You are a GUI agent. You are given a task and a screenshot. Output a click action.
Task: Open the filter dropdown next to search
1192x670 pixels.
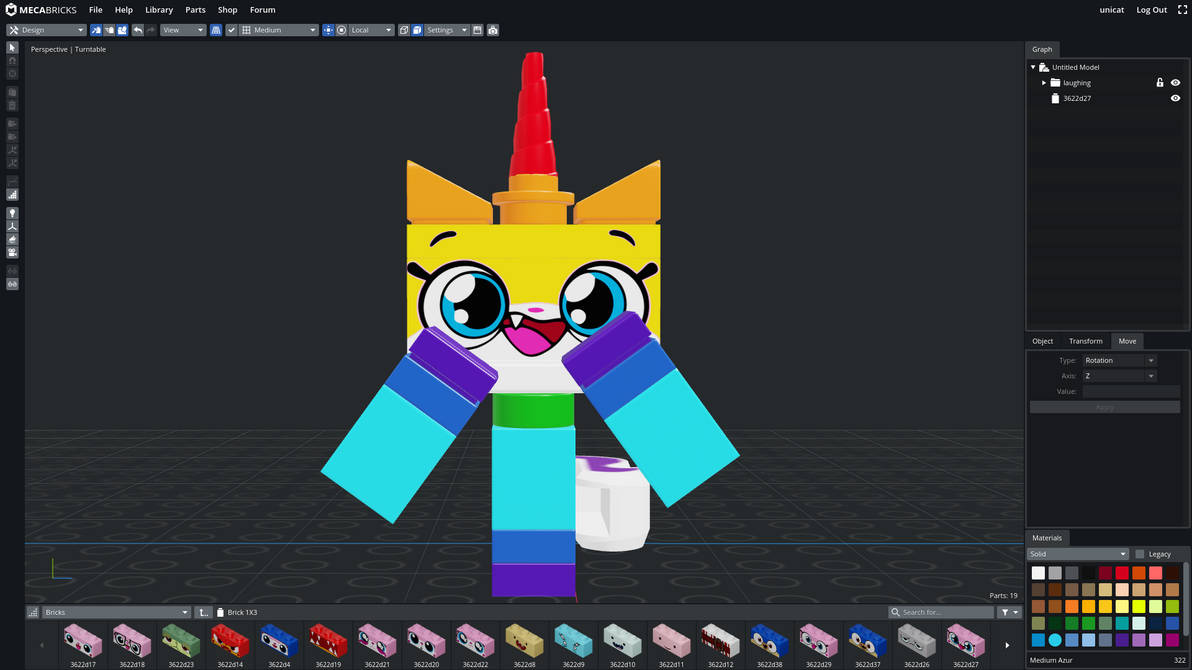(1010, 612)
